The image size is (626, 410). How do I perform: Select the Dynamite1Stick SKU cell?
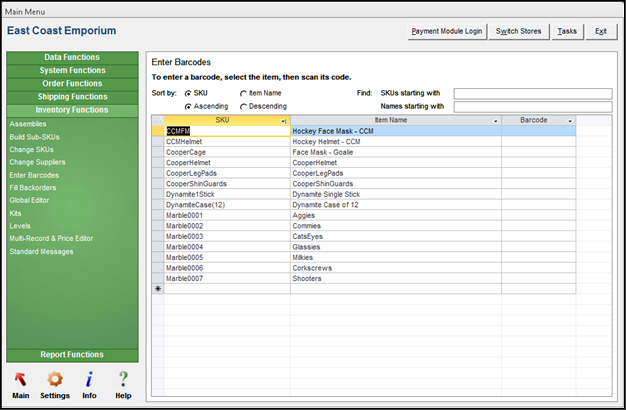[227, 194]
